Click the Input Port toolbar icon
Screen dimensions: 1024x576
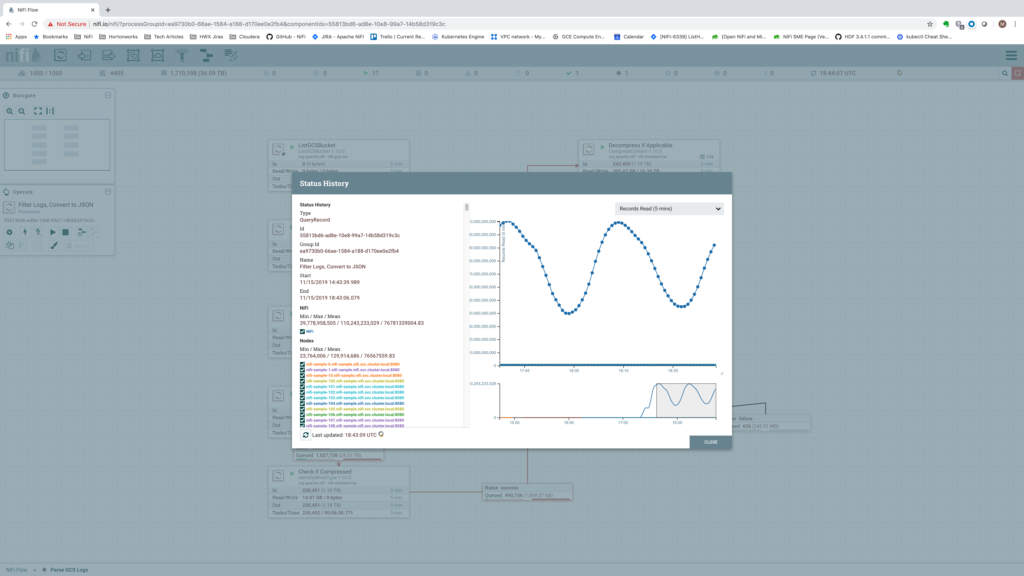[83, 55]
